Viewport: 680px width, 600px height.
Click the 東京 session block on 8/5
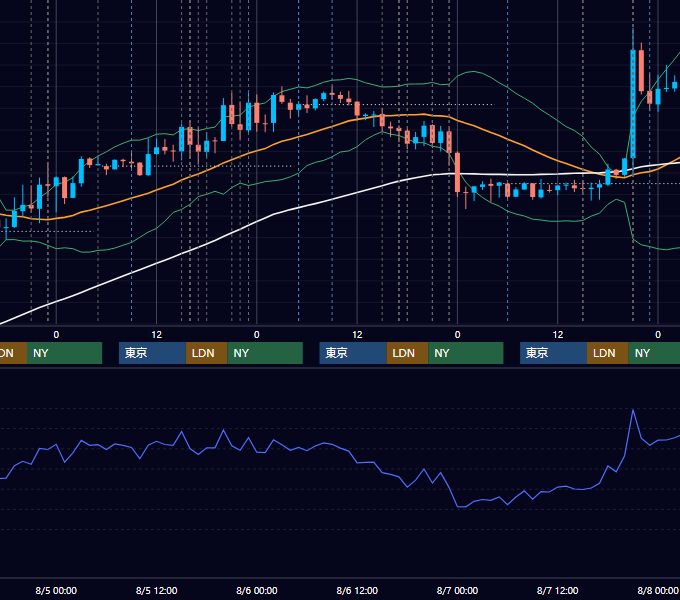(152, 353)
